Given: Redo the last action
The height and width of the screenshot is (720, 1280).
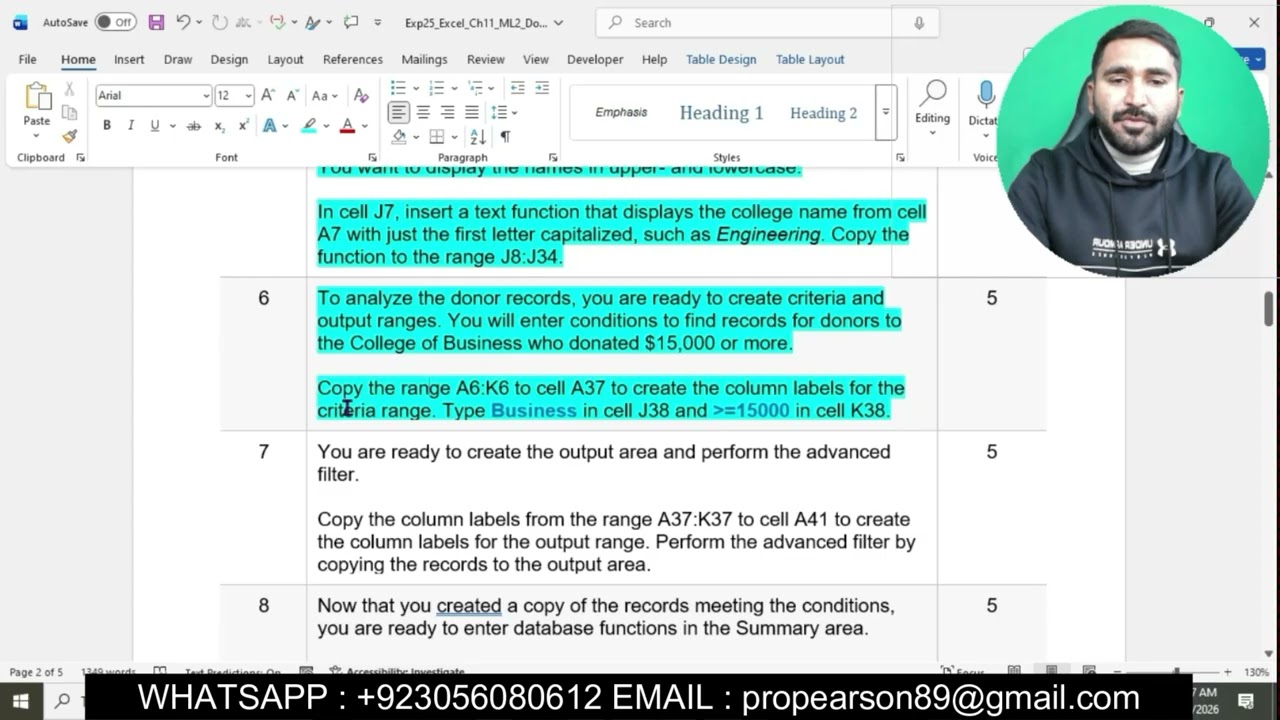Looking at the screenshot, I should click(x=220, y=22).
